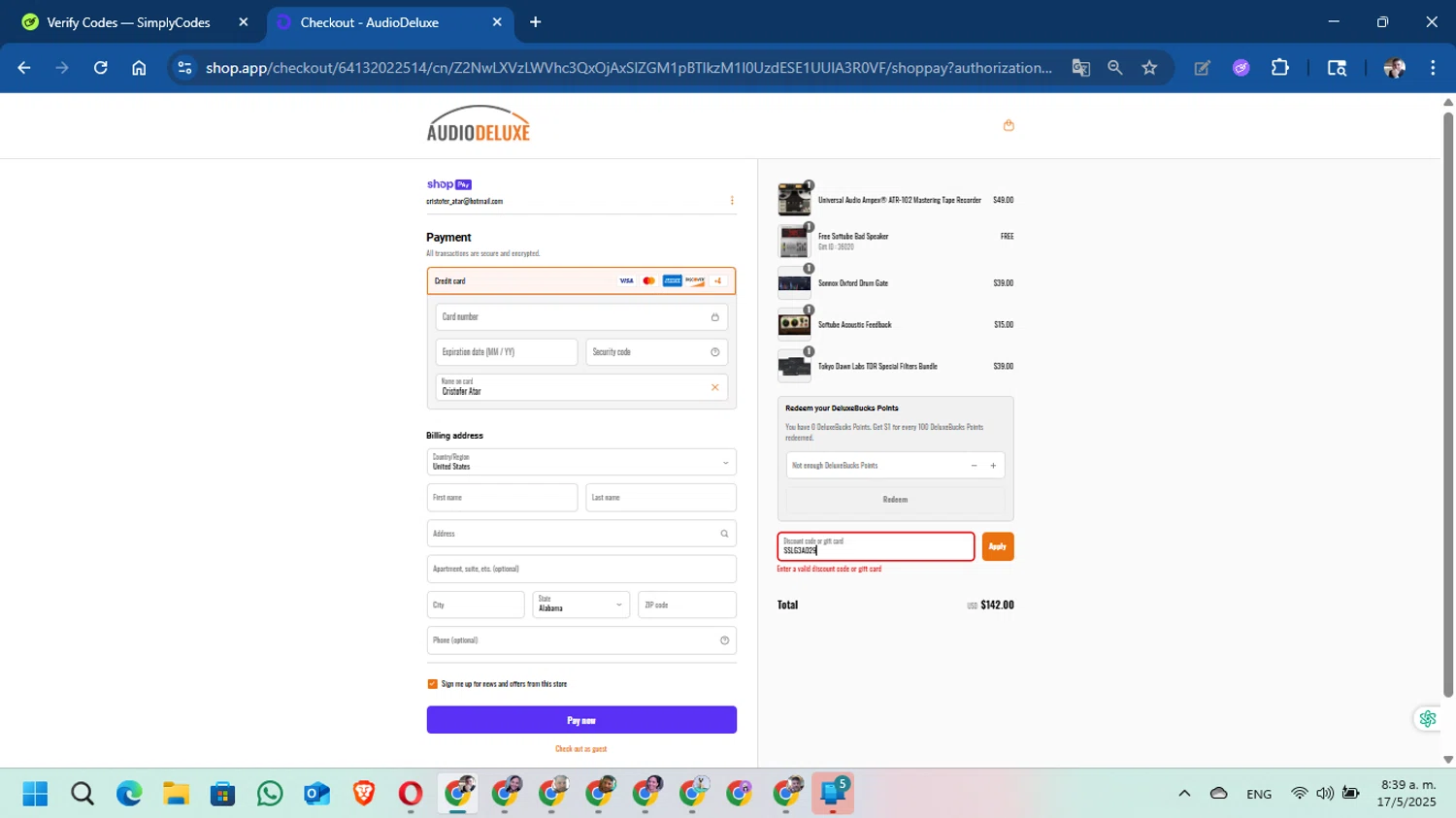
Task: Click the American Express logo
Action: tap(672, 281)
